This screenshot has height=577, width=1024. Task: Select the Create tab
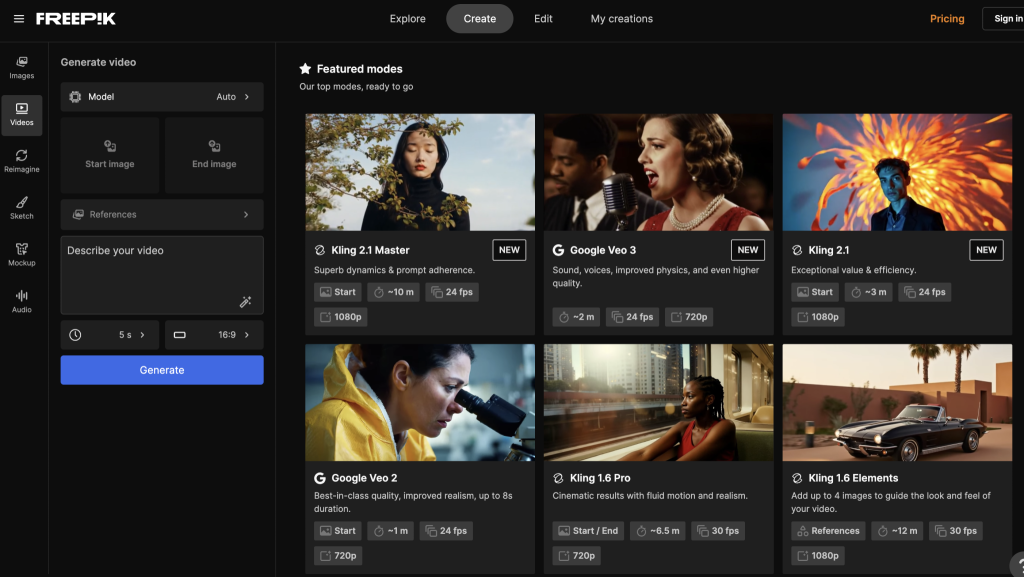tap(479, 19)
